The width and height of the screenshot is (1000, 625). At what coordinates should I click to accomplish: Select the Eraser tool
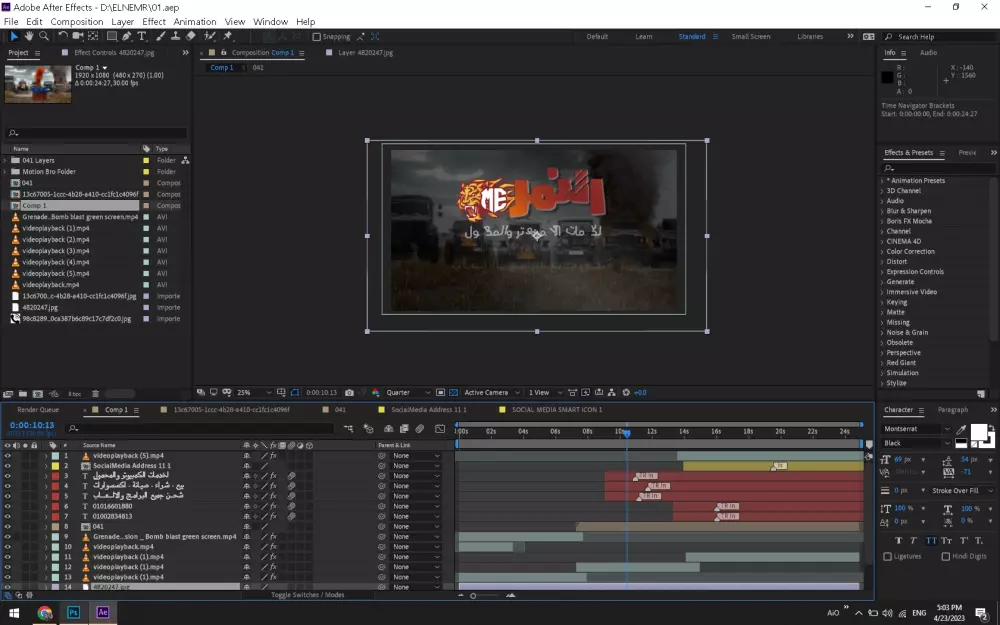pyautogui.click(x=190, y=36)
